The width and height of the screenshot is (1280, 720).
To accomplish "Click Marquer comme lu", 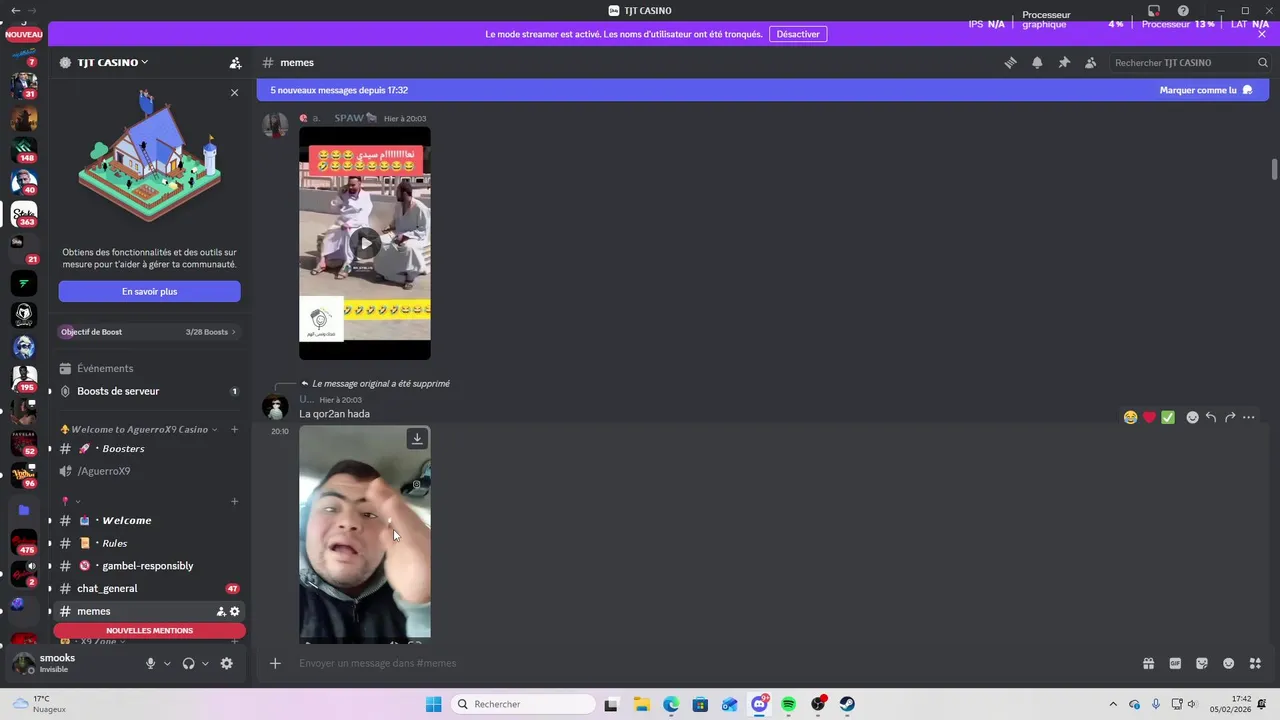I will 1206,90.
